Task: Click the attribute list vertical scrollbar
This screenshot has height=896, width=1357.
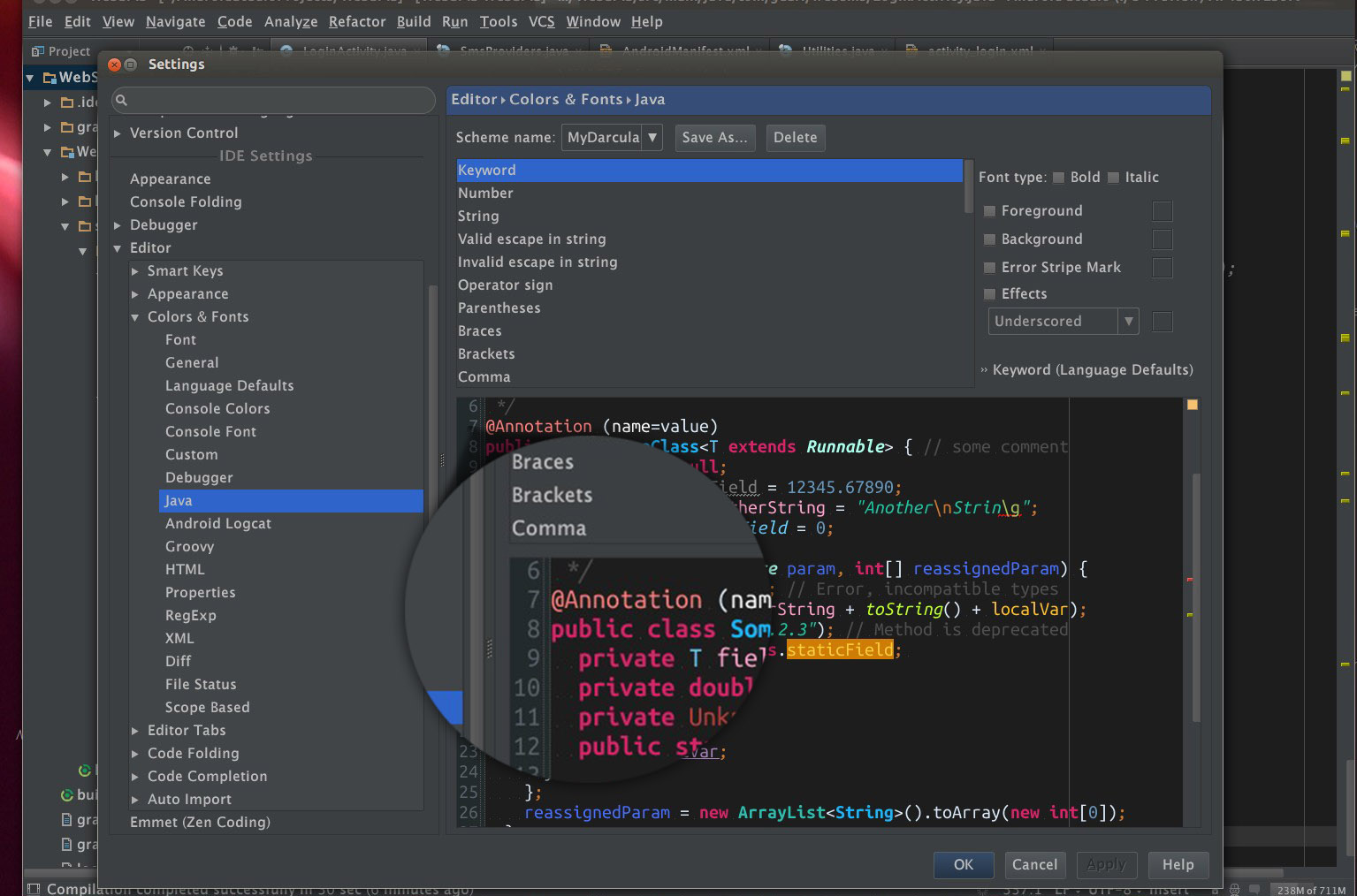Action: point(969,187)
